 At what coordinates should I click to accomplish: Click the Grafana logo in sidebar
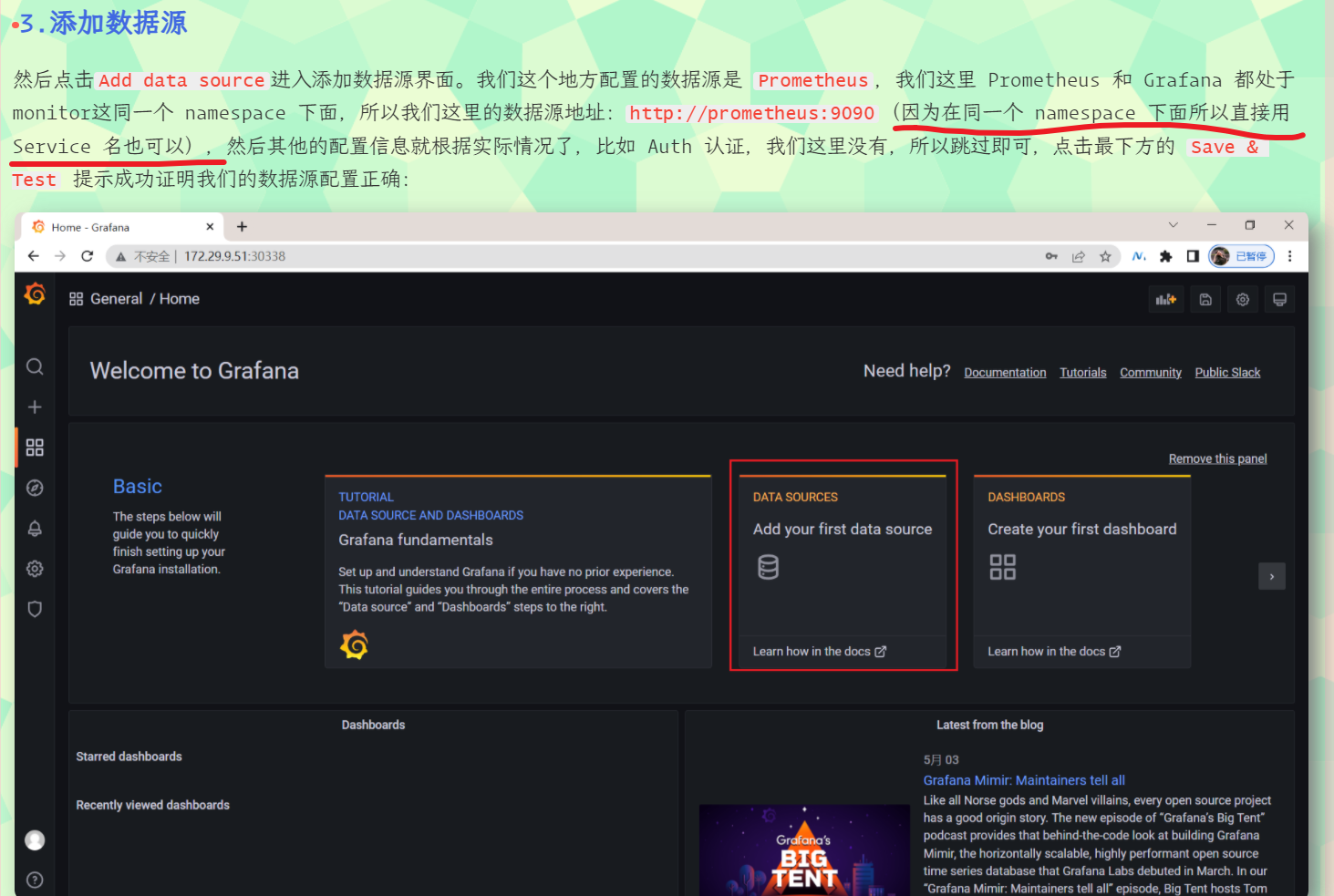(x=35, y=294)
